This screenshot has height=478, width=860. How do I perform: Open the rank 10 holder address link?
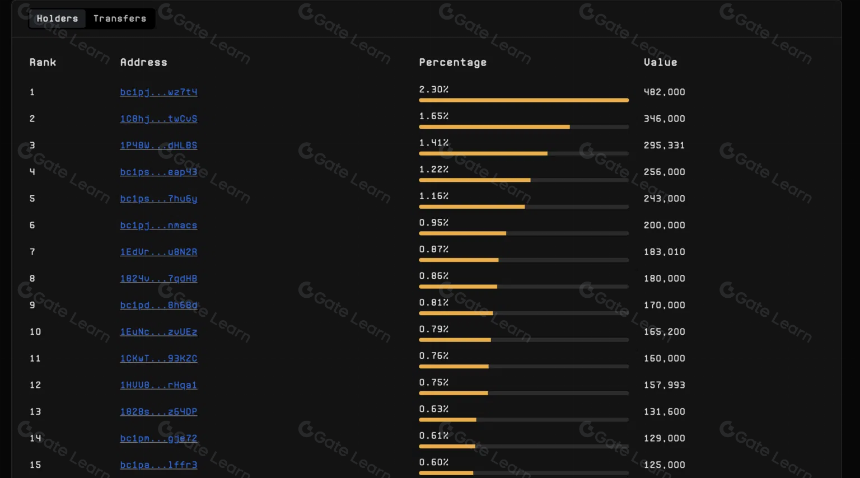point(159,332)
